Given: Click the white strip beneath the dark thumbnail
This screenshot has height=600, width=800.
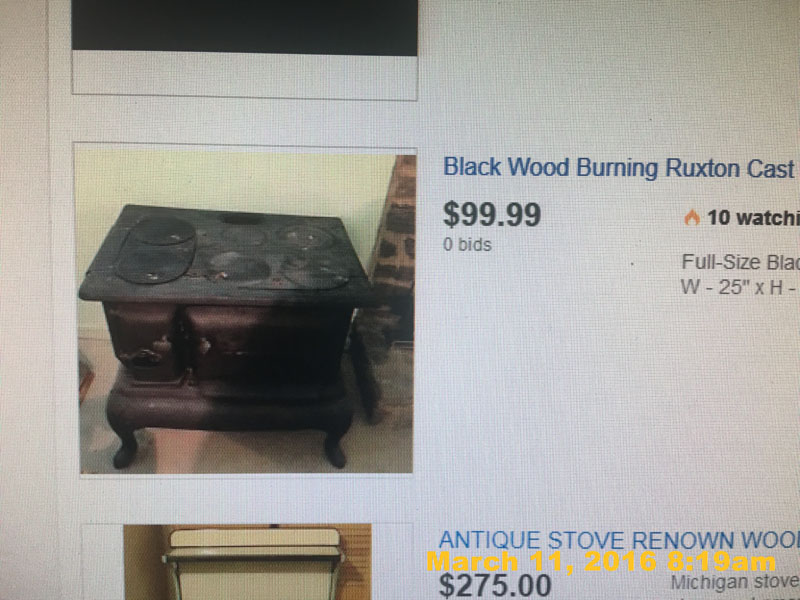Looking at the screenshot, I should [245, 74].
